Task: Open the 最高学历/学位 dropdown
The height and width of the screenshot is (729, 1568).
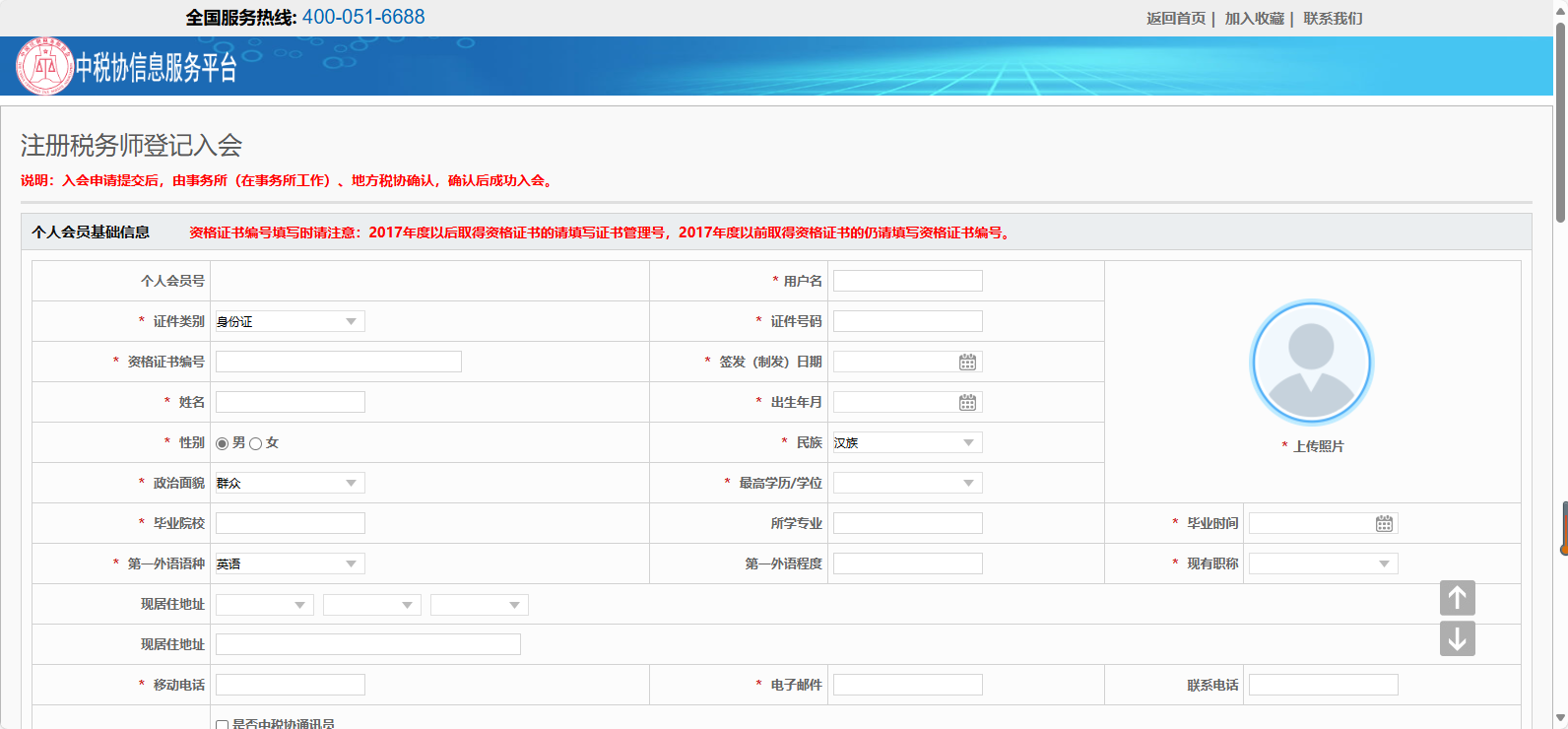Action: point(907,483)
